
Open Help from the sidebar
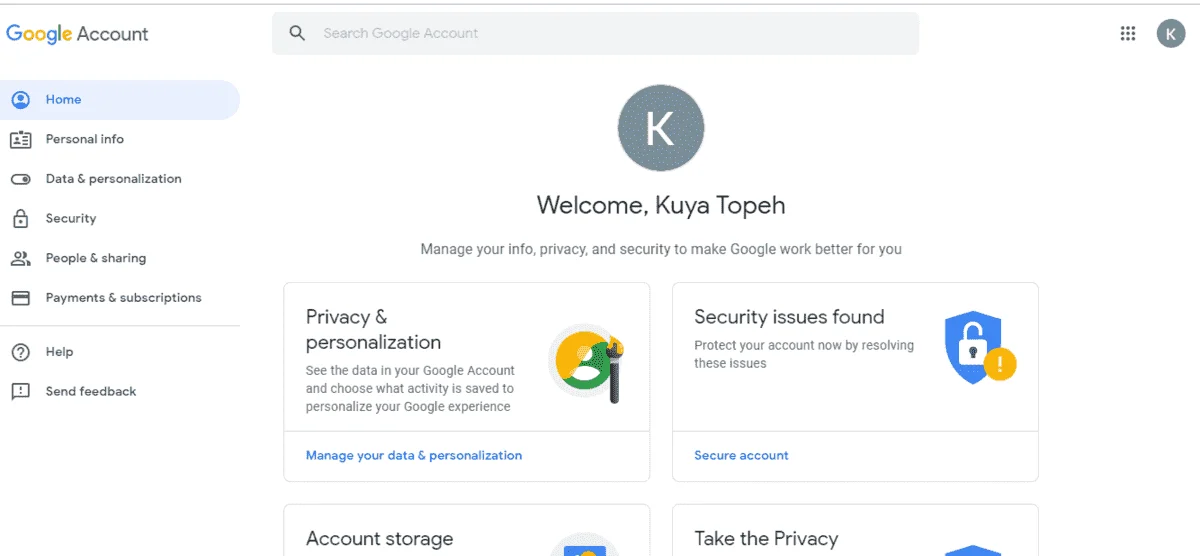tap(120, 352)
